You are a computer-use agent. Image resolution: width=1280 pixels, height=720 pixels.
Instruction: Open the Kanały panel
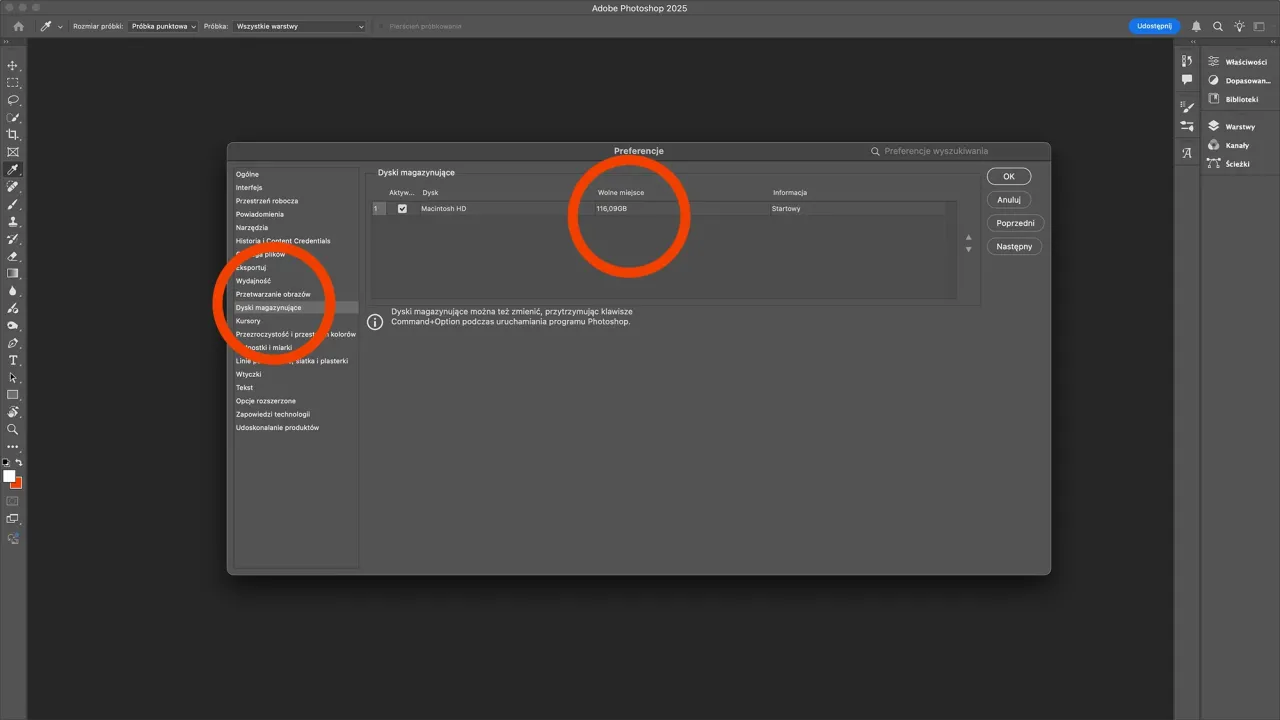tap(1237, 145)
